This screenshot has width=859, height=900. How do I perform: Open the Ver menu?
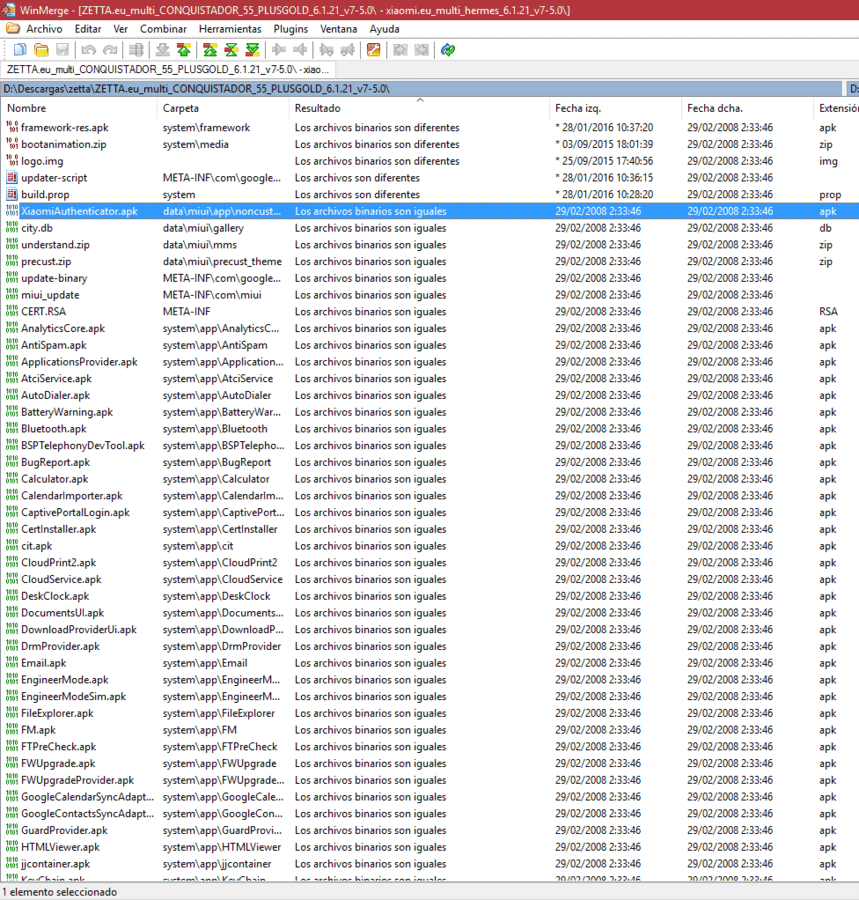[121, 29]
